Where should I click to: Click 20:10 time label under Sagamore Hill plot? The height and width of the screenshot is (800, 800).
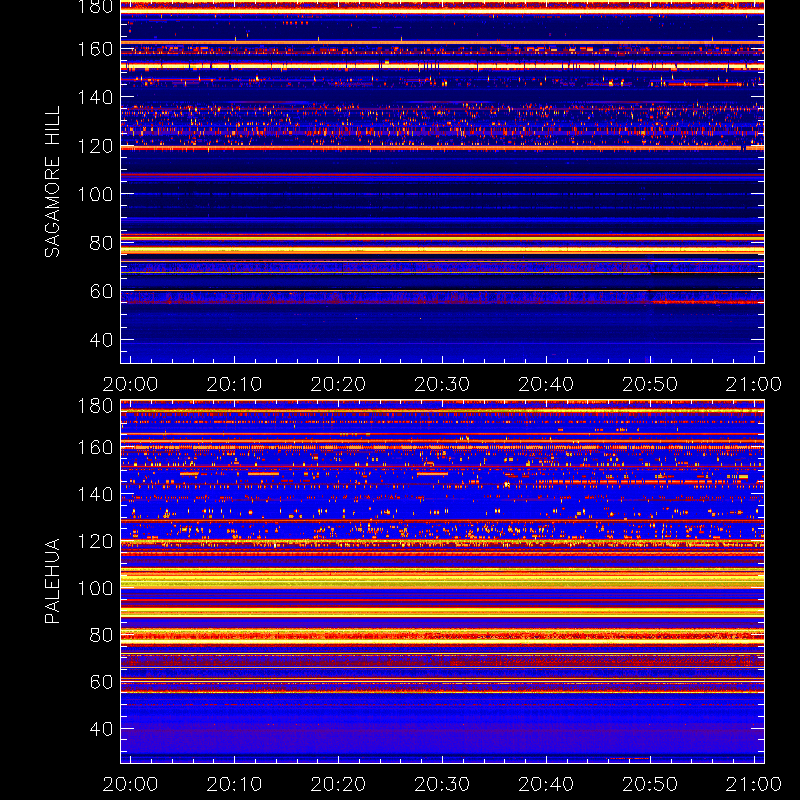(234, 384)
